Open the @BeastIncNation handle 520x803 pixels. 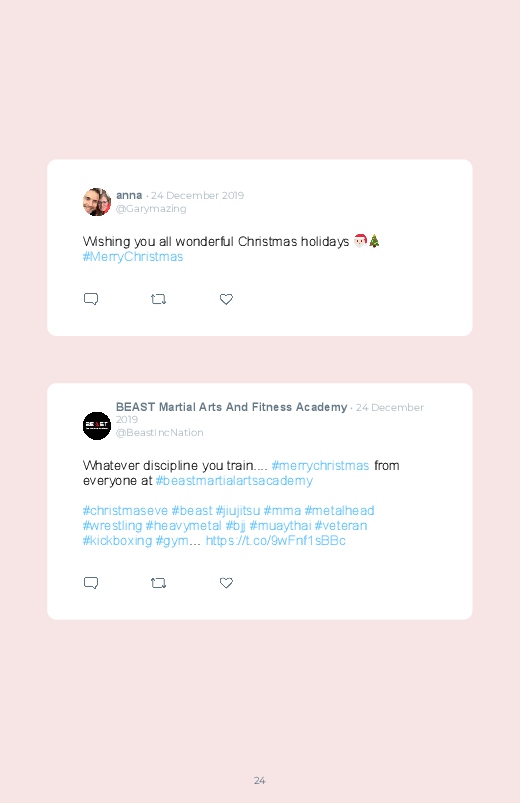coord(160,433)
